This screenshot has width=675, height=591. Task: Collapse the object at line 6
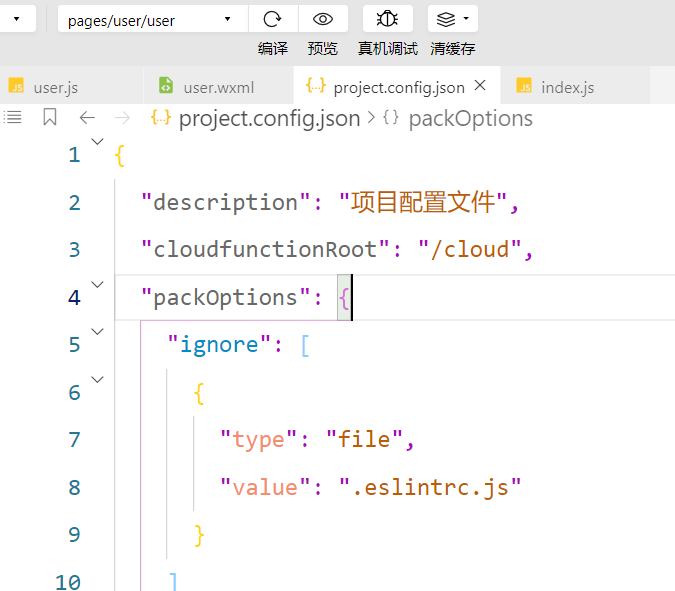pyautogui.click(x=98, y=380)
